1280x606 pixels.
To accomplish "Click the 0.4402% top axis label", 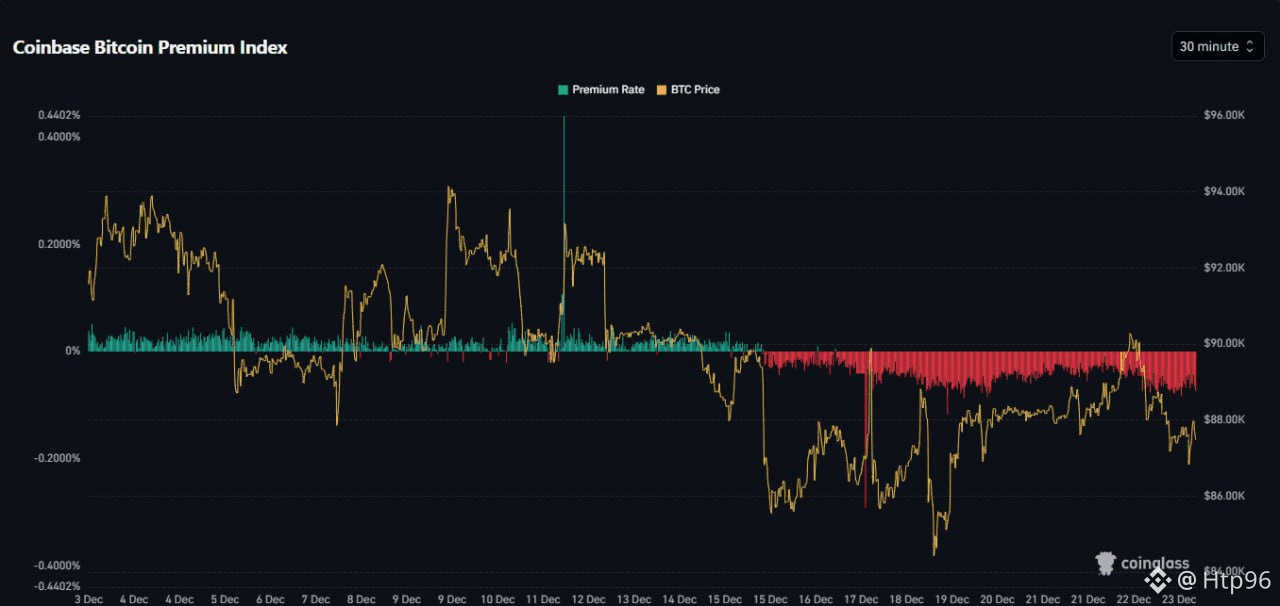I will [x=59, y=116].
